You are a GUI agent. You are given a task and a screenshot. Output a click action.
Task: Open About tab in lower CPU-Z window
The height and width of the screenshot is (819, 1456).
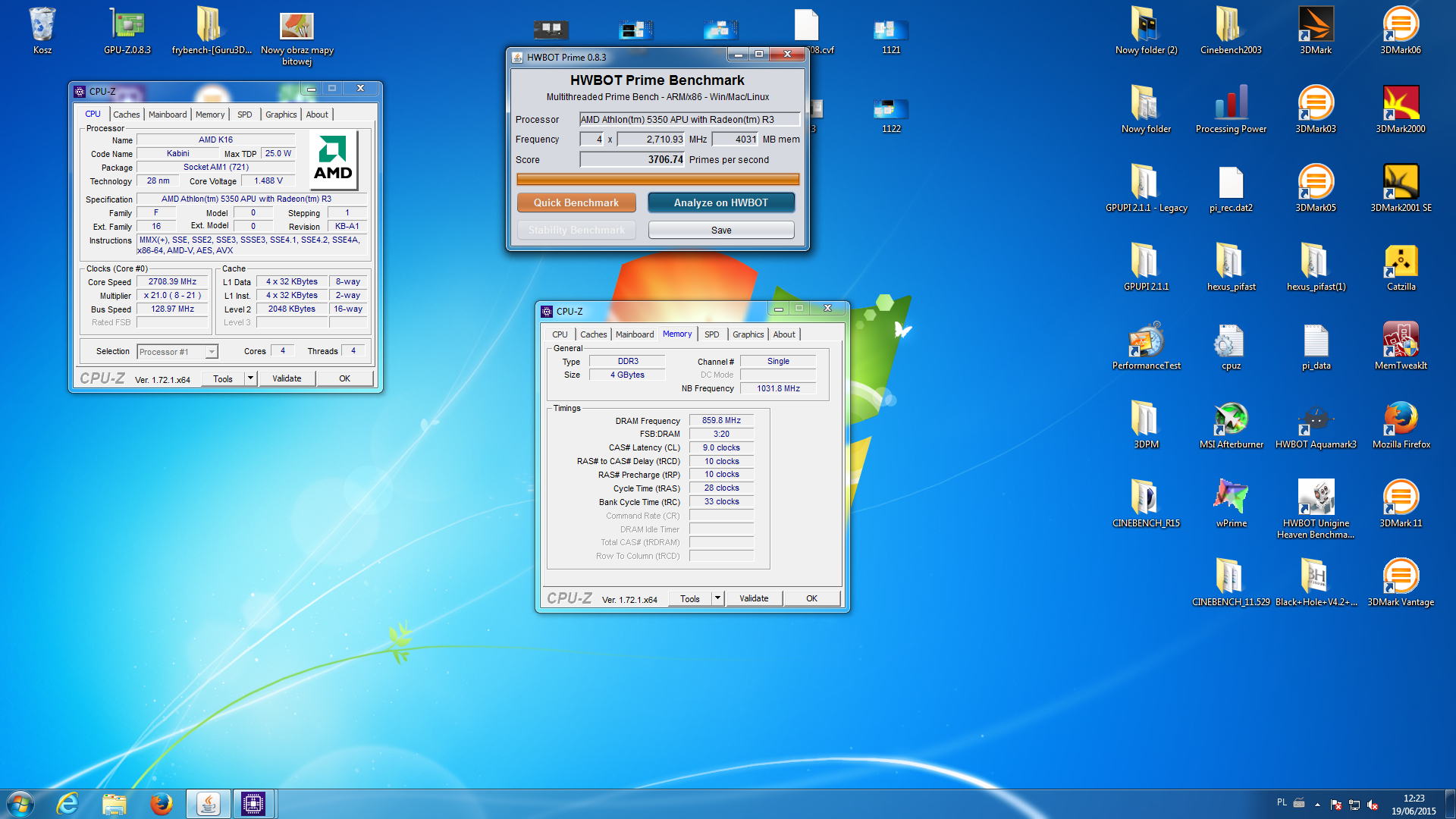click(x=784, y=334)
